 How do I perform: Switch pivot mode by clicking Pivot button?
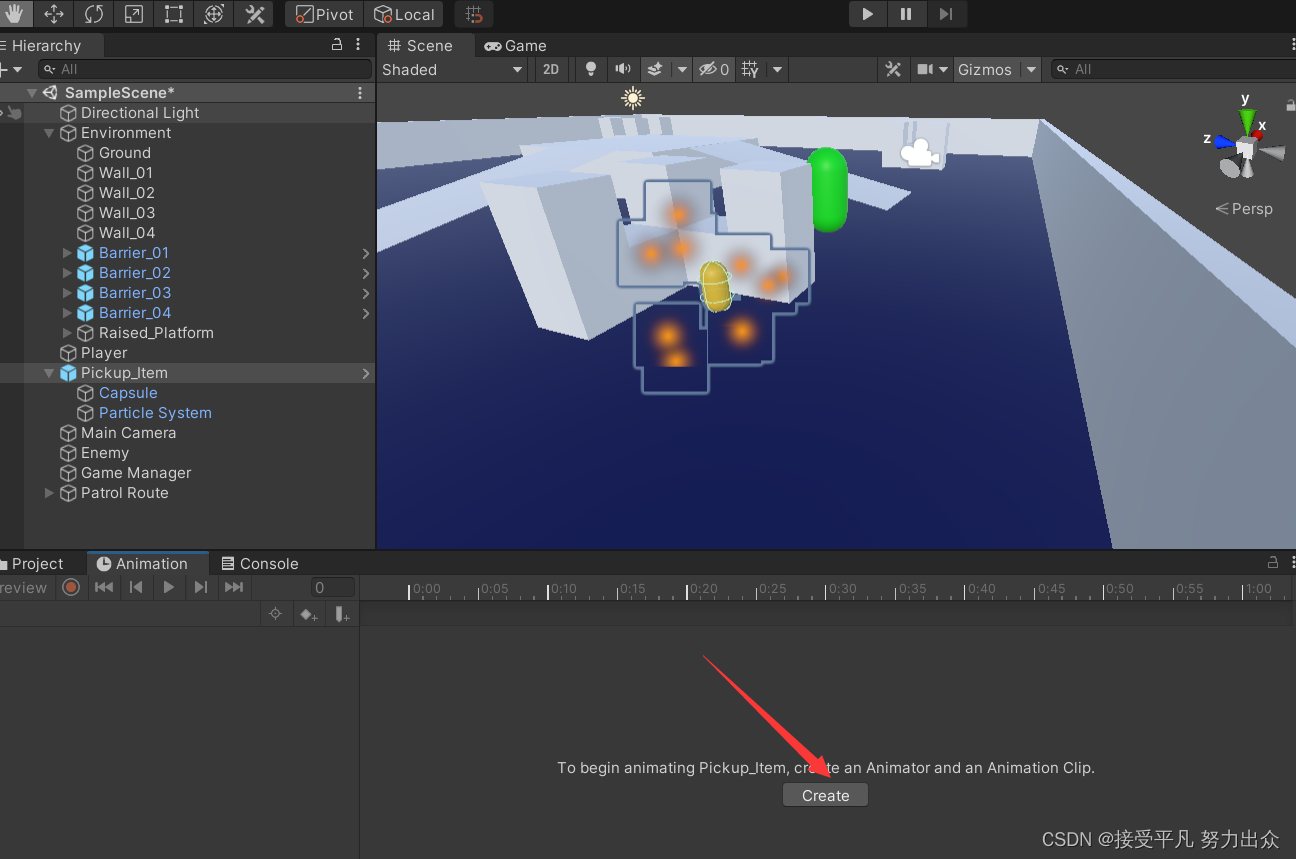click(x=323, y=14)
